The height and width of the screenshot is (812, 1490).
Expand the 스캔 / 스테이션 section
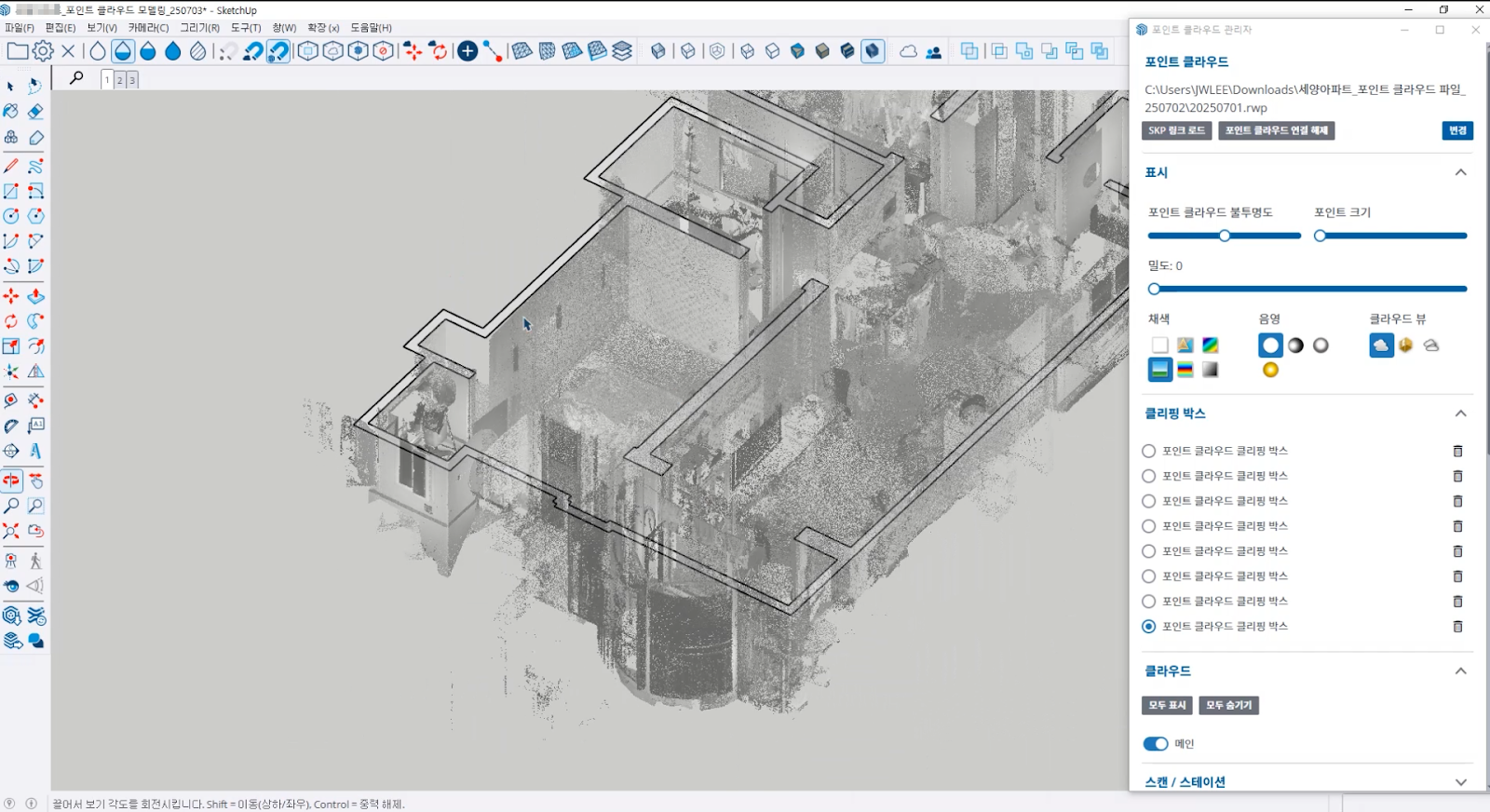click(1460, 782)
